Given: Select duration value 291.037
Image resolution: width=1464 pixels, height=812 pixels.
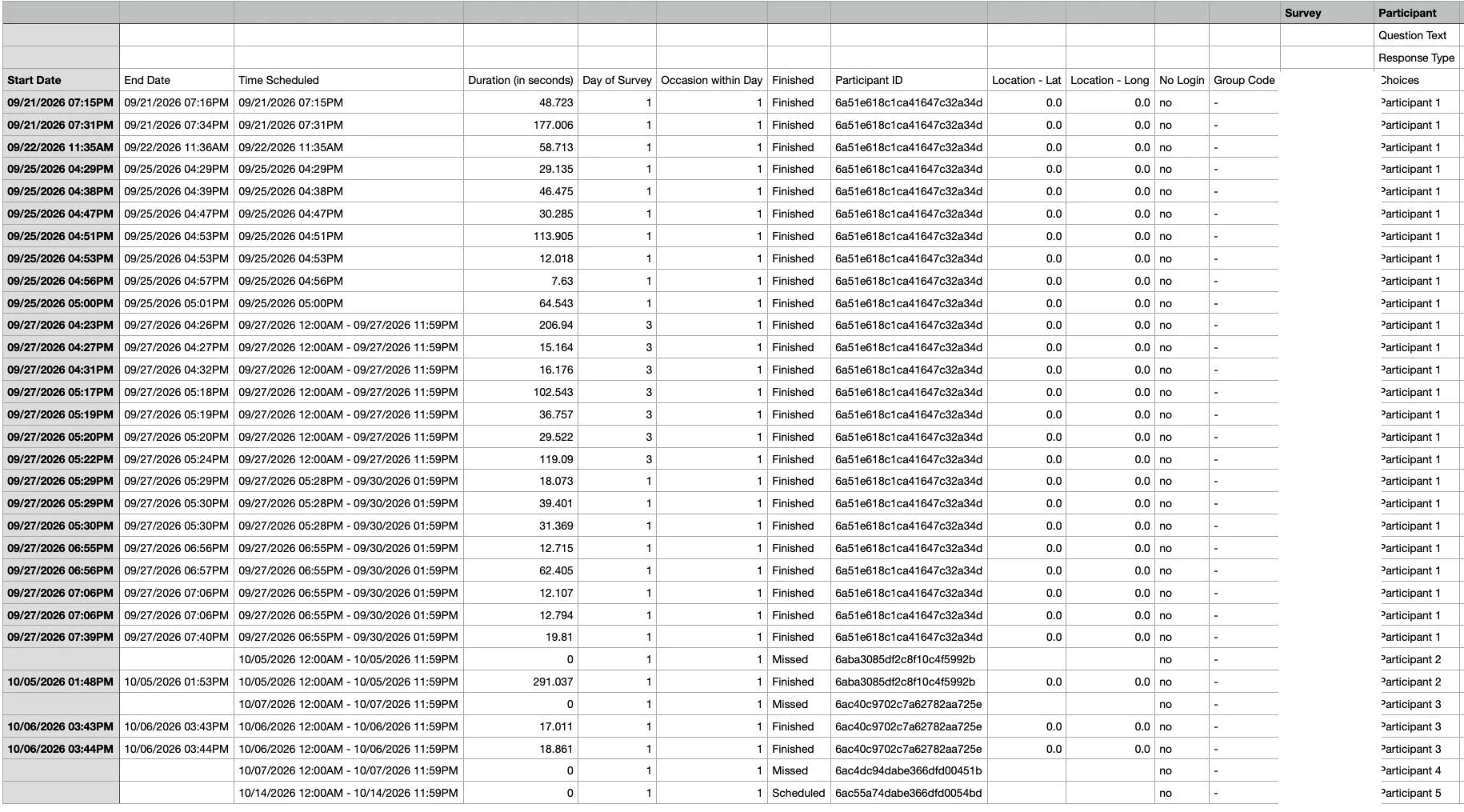Looking at the screenshot, I should (x=521, y=682).
